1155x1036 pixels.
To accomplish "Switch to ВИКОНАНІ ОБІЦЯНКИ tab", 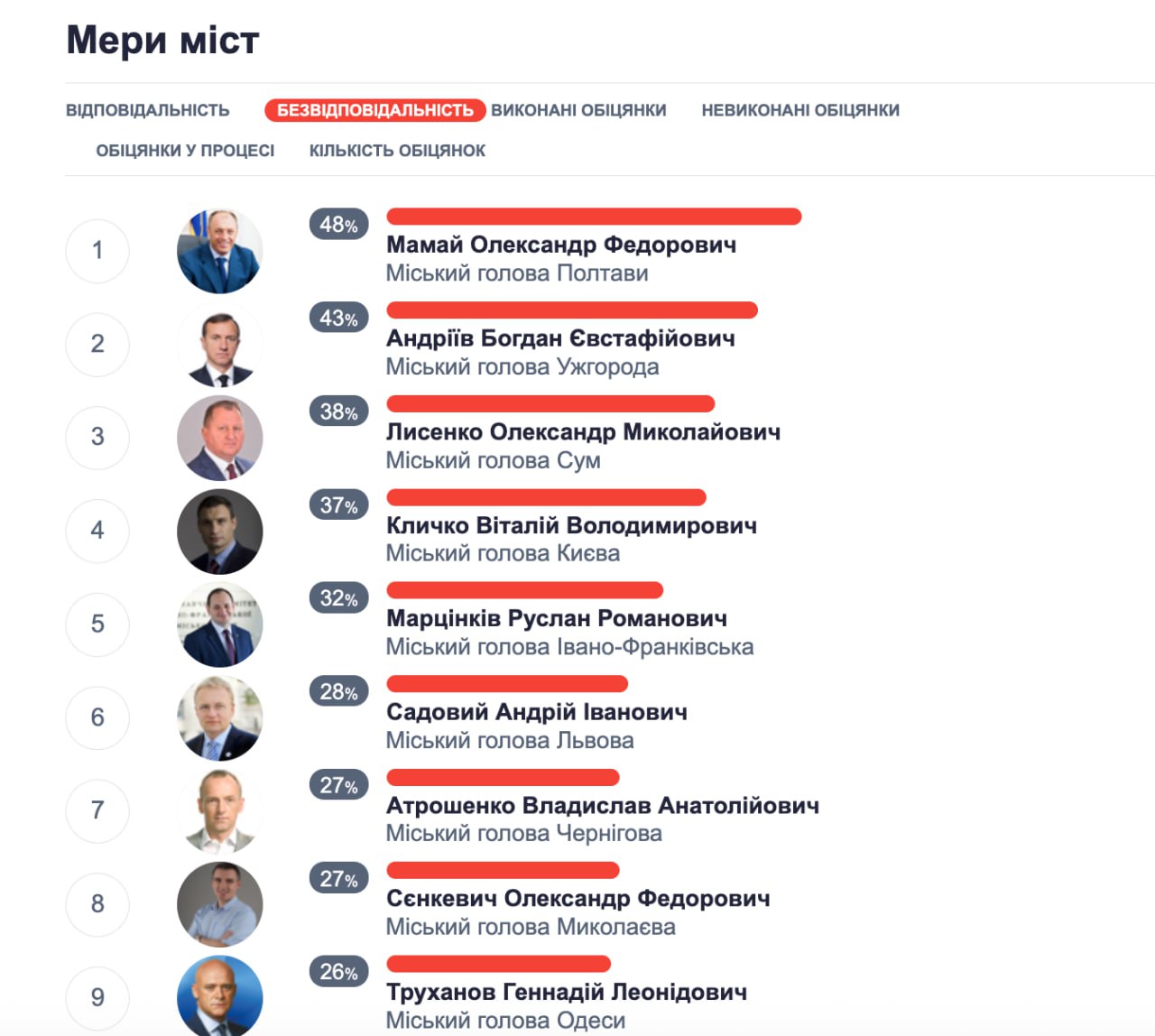I will click(x=578, y=110).
